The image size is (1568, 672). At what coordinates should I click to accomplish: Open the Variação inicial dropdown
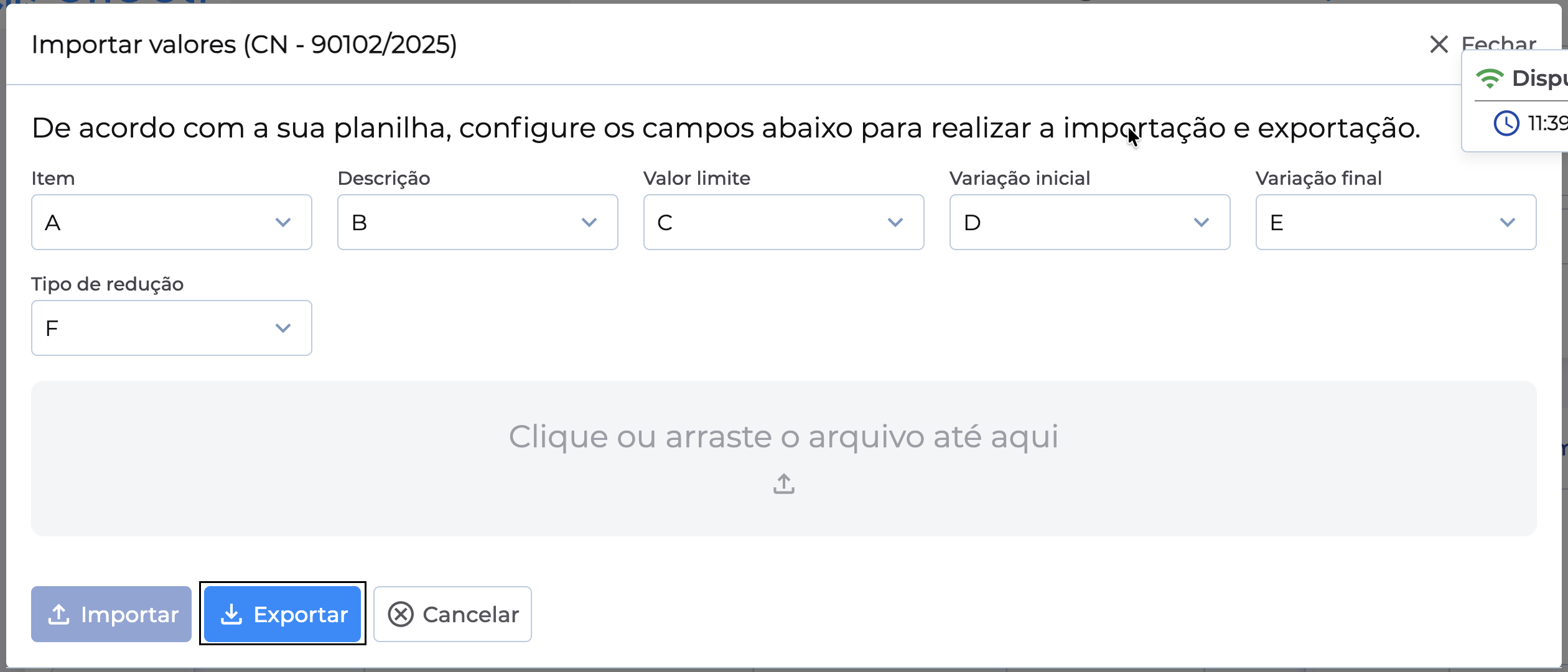[x=1090, y=222]
